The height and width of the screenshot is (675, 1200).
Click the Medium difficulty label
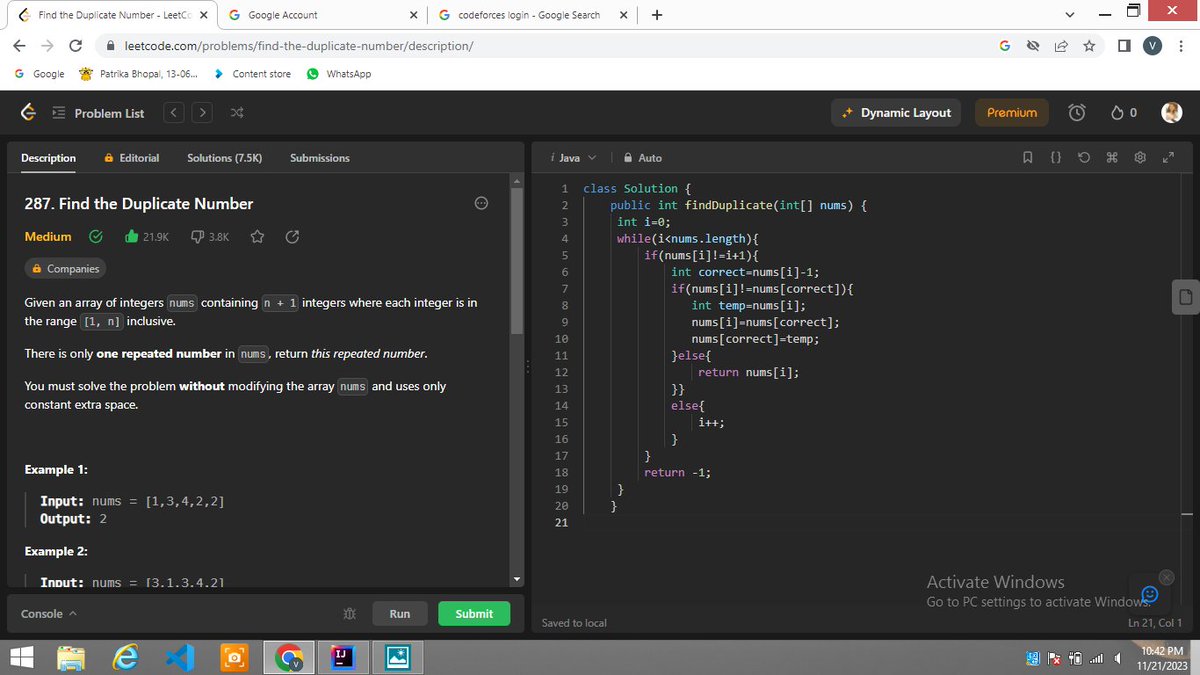(x=48, y=237)
